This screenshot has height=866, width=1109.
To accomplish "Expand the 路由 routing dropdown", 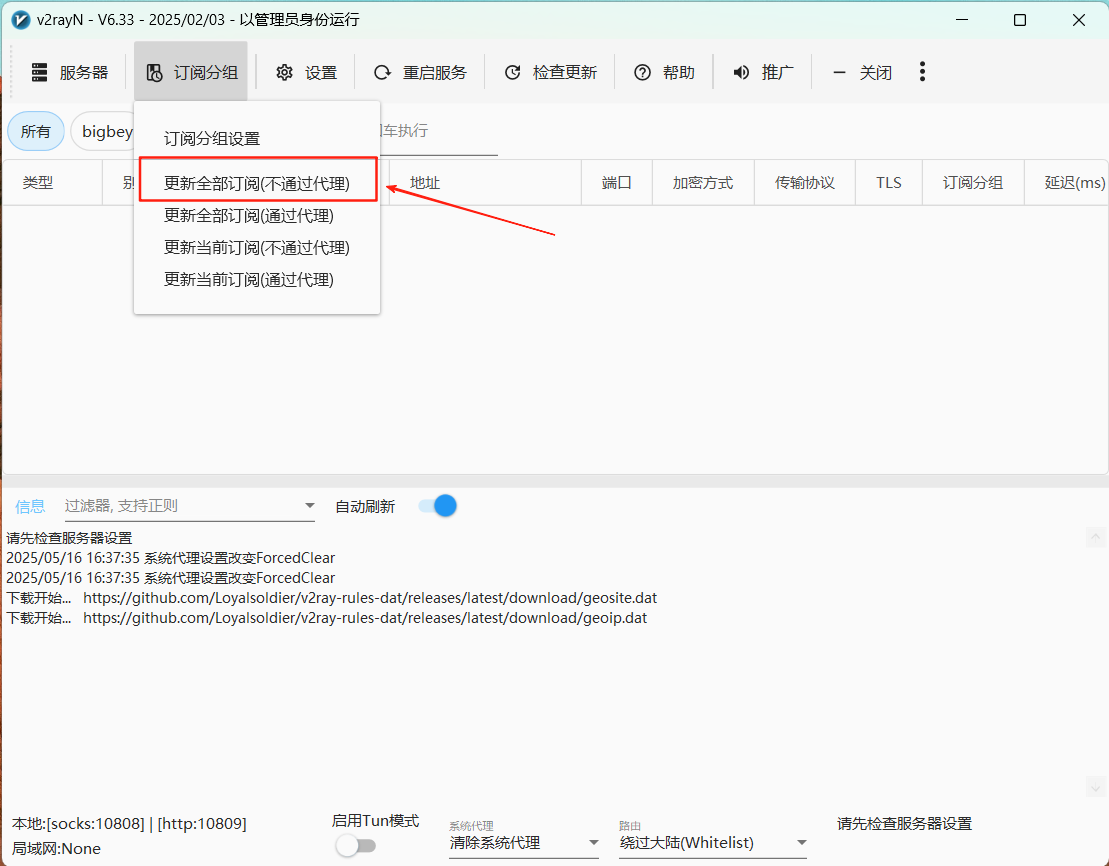I will [x=803, y=843].
